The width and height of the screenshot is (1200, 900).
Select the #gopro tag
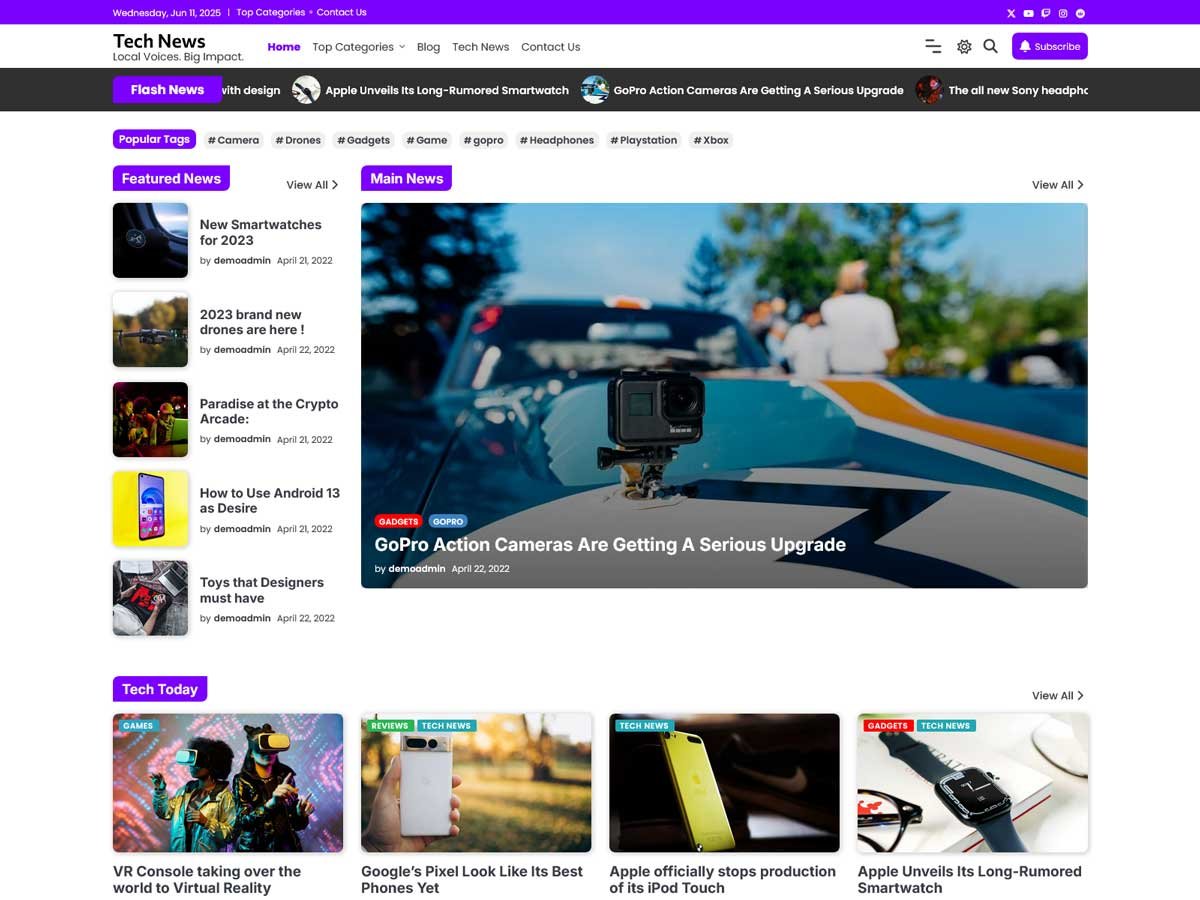click(484, 140)
